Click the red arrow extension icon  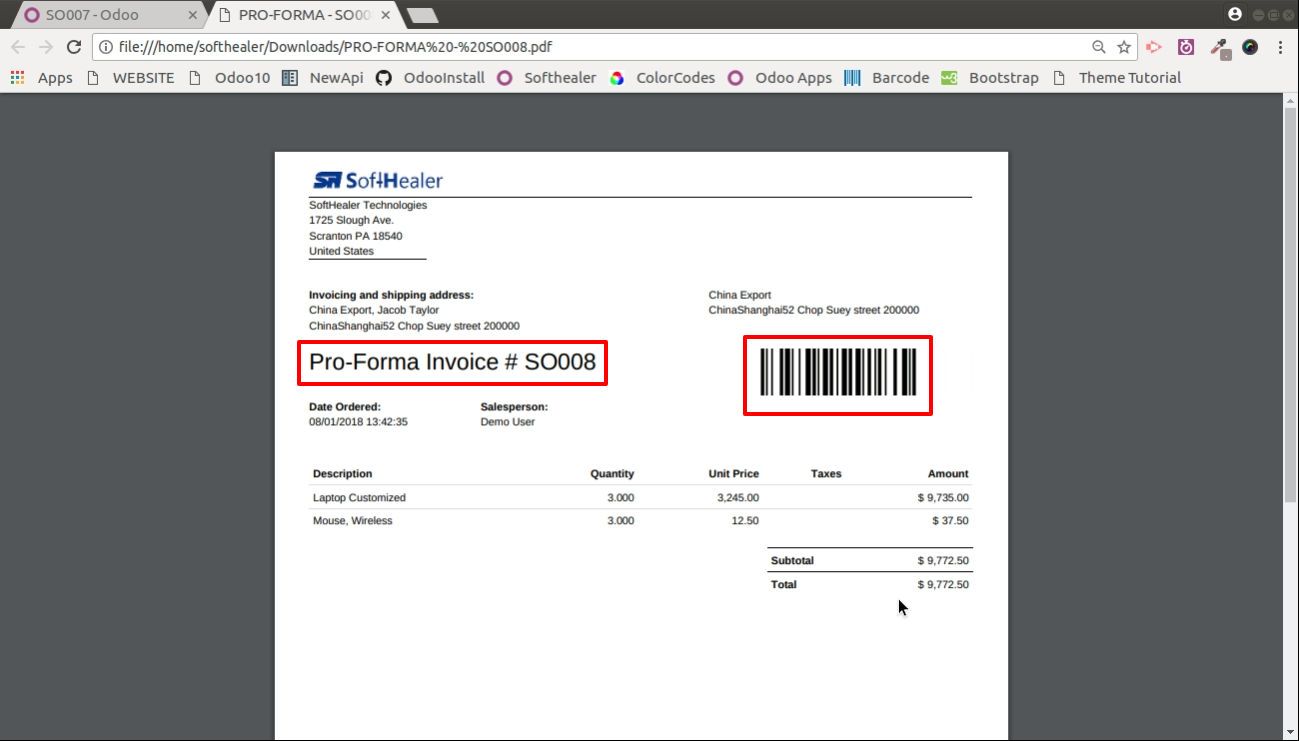[1154, 47]
